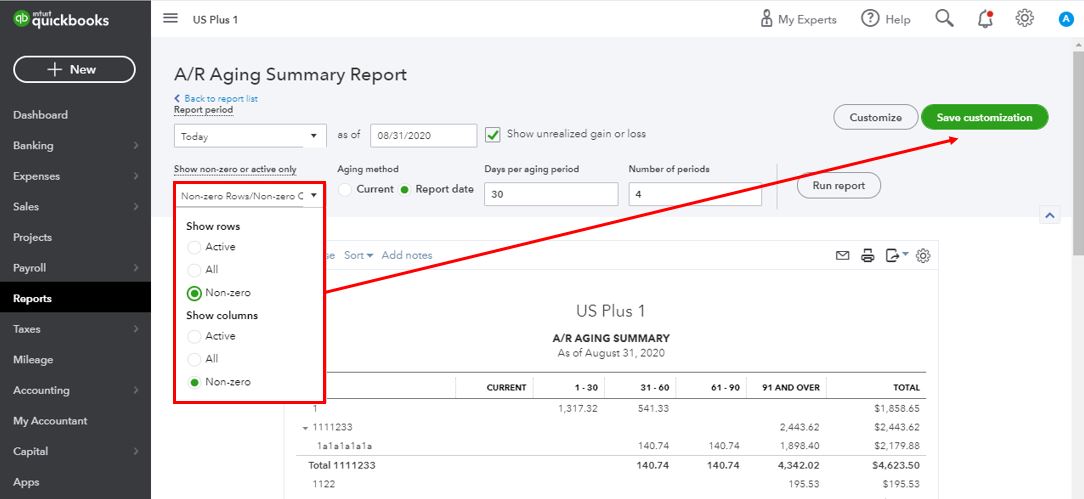Click the email report envelope icon

[x=843, y=256]
